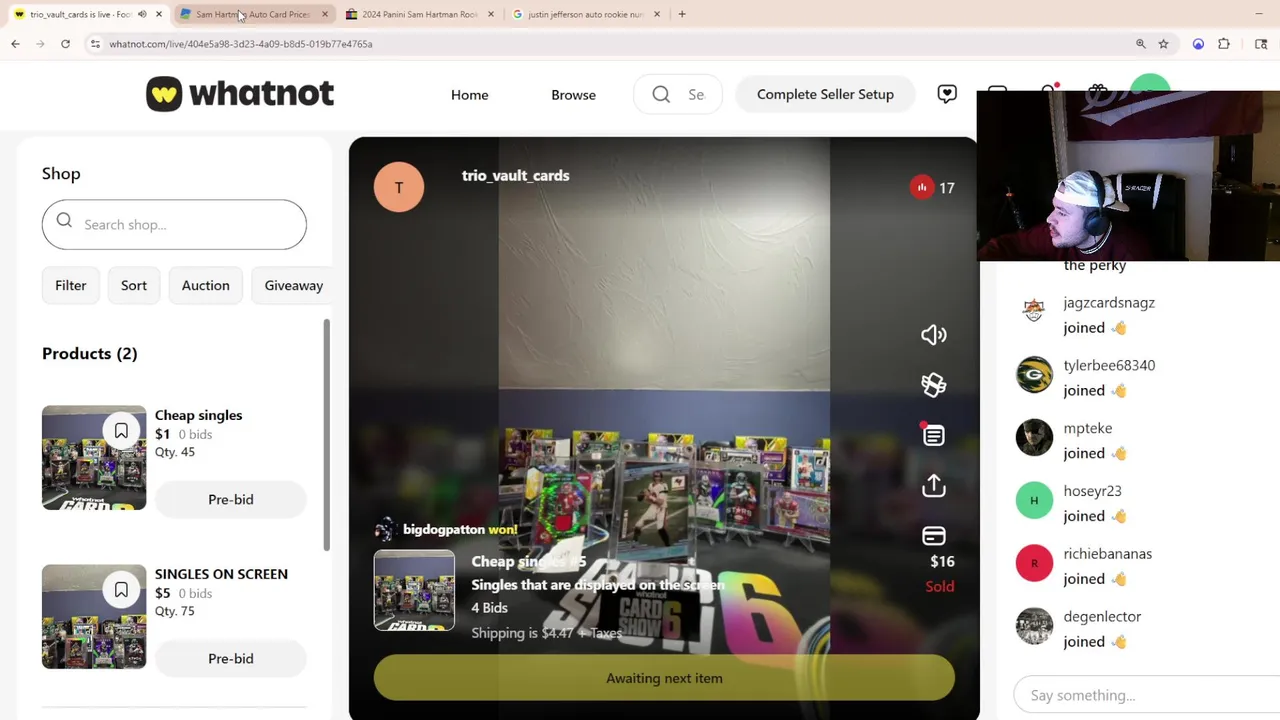The image size is (1280, 720).
Task: Close the Sam Hartman Auto Card tab
Action: [324, 14]
